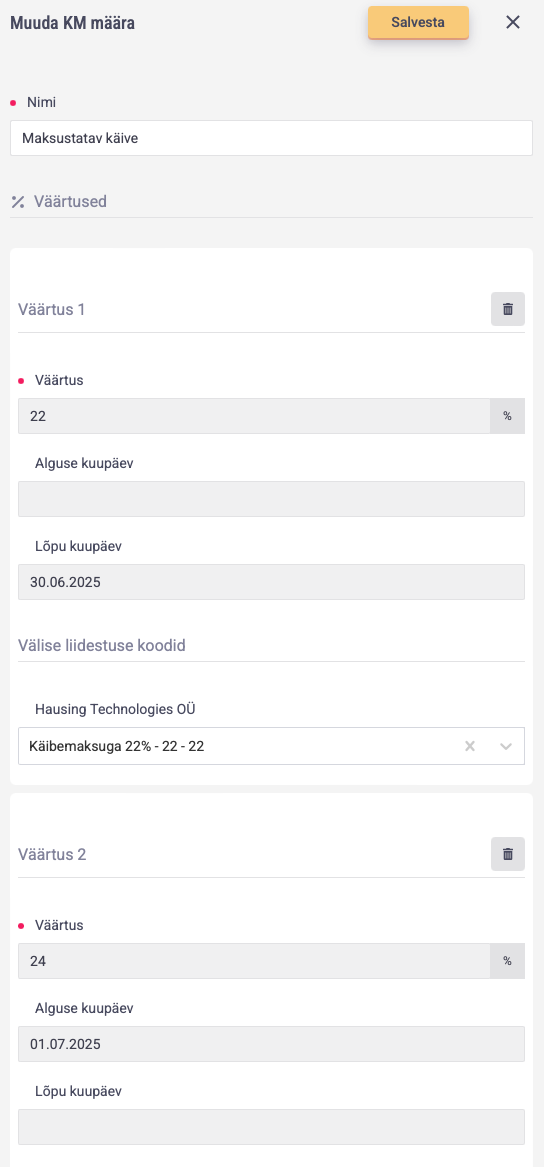Viewport: 544px width, 1167px height.
Task: Open empty Lõpu kuupäev field in Väärtus 2
Action: [x=271, y=1127]
